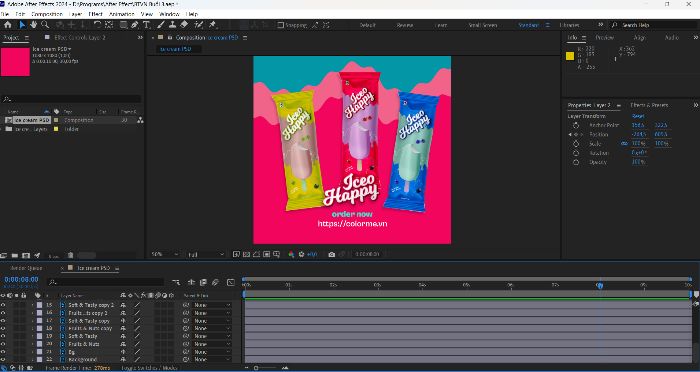700x372 pixels.
Task: Switch to Effects & Presets tab
Action: 649,105
